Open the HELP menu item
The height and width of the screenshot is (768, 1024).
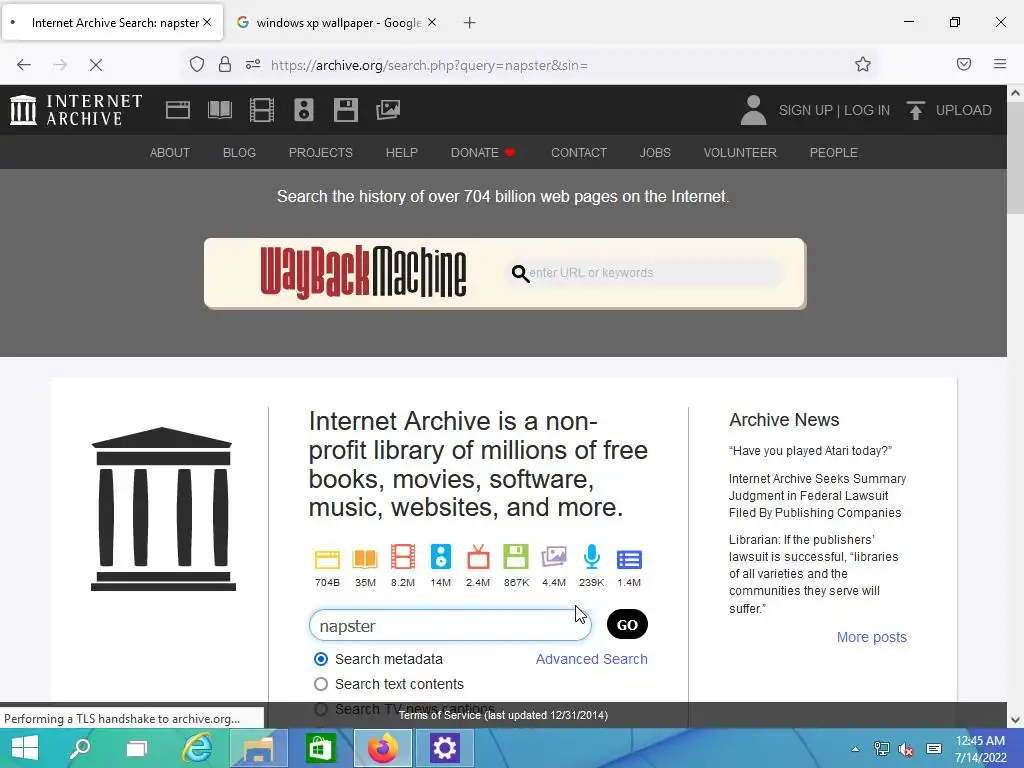(x=402, y=152)
